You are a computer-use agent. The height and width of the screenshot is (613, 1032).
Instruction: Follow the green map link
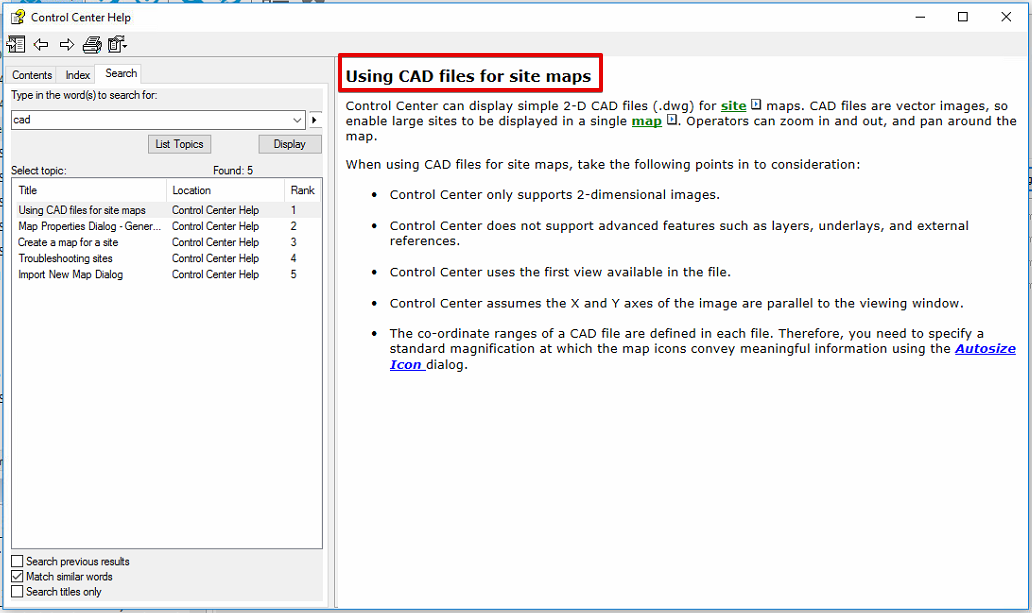click(x=646, y=121)
